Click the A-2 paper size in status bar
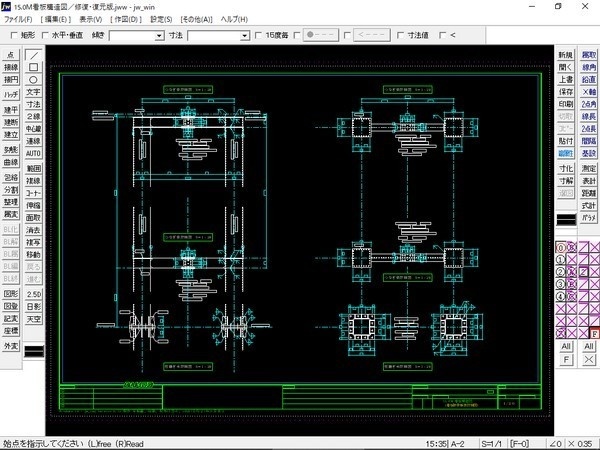Image resolution: width=600 pixels, height=450 pixels. pos(458,444)
